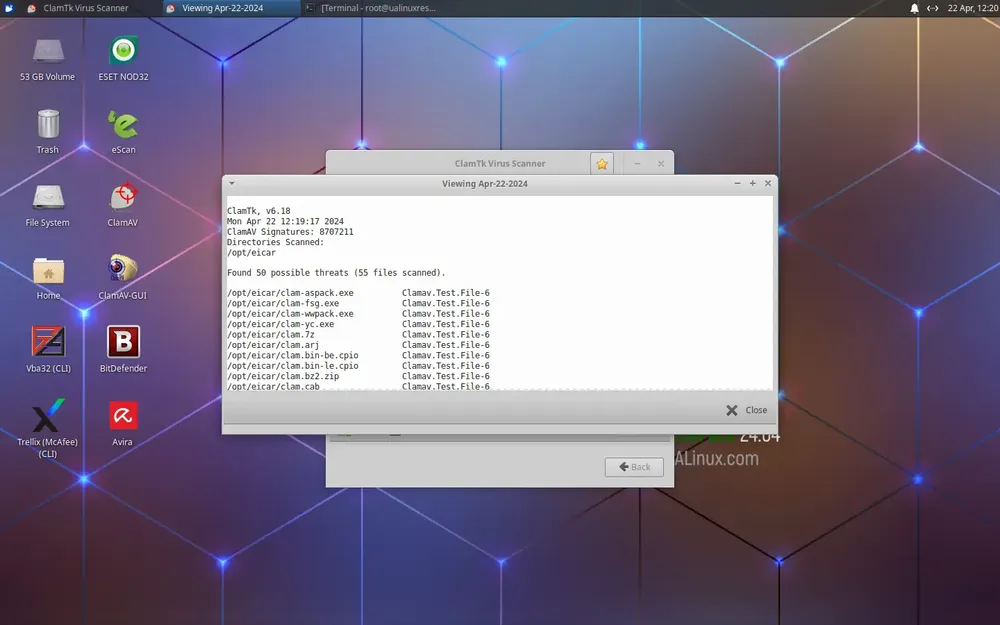Click the clock showing 22 Apr, 12:20
The width and height of the screenshot is (1000, 625).
point(973,8)
